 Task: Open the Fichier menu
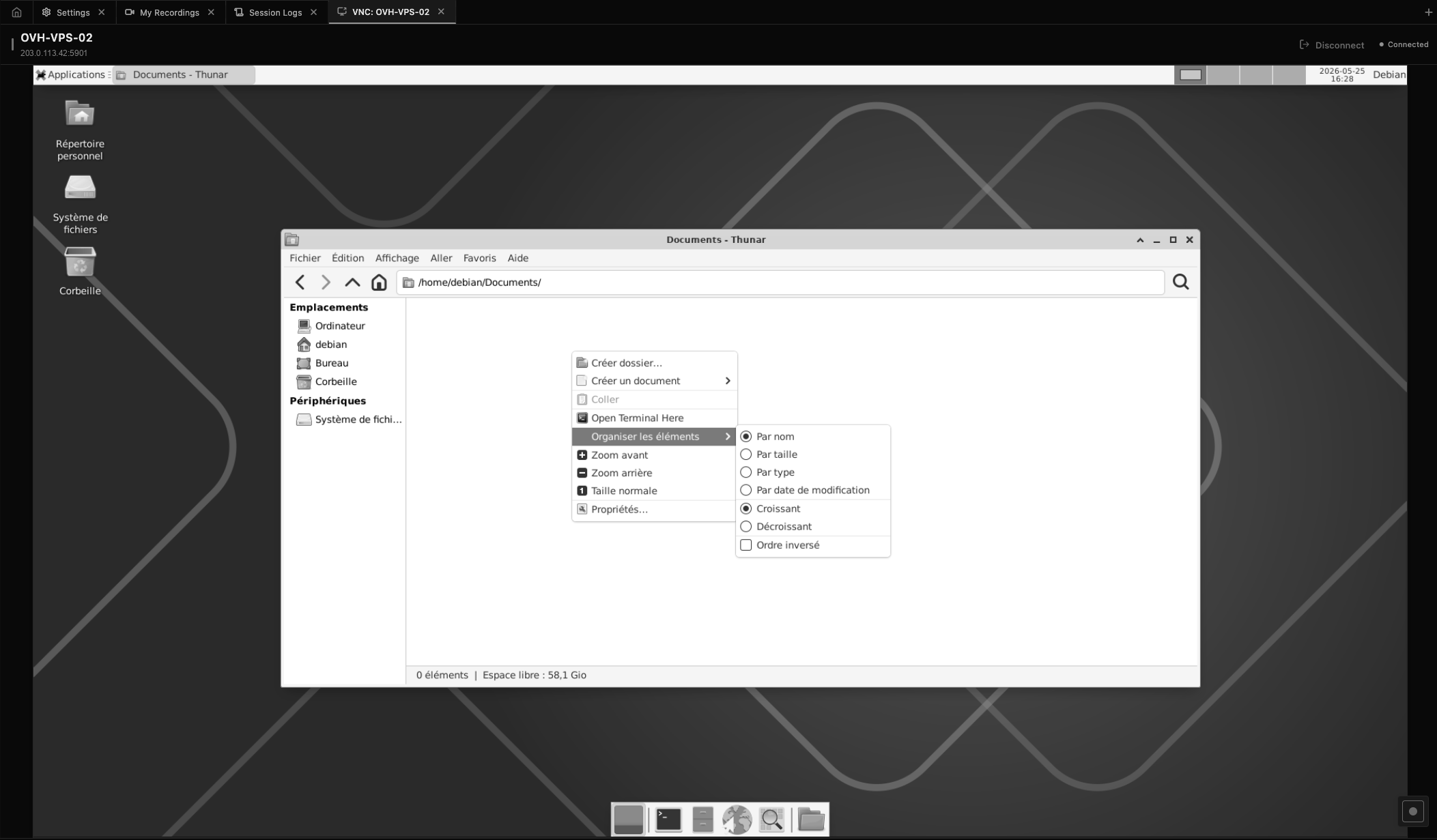(304, 258)
